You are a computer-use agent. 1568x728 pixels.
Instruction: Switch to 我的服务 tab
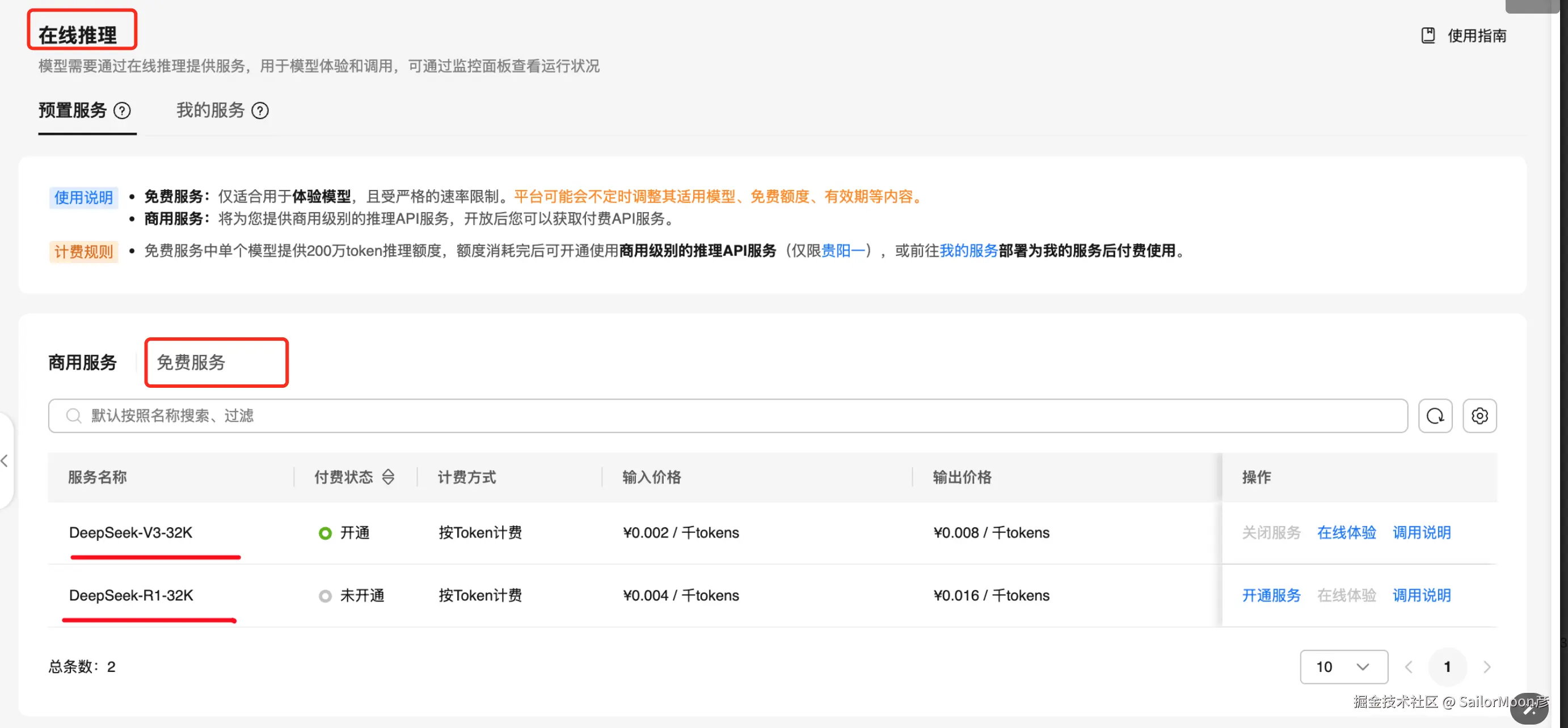pyautogui.click(x=210, y=111)
